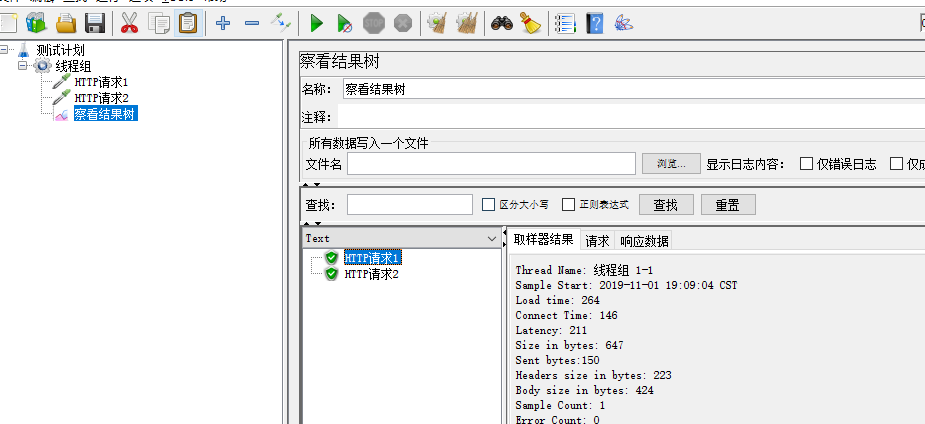925x424 pixels.
Task: Click the binoculars Search icon
Action: (502, 22)
